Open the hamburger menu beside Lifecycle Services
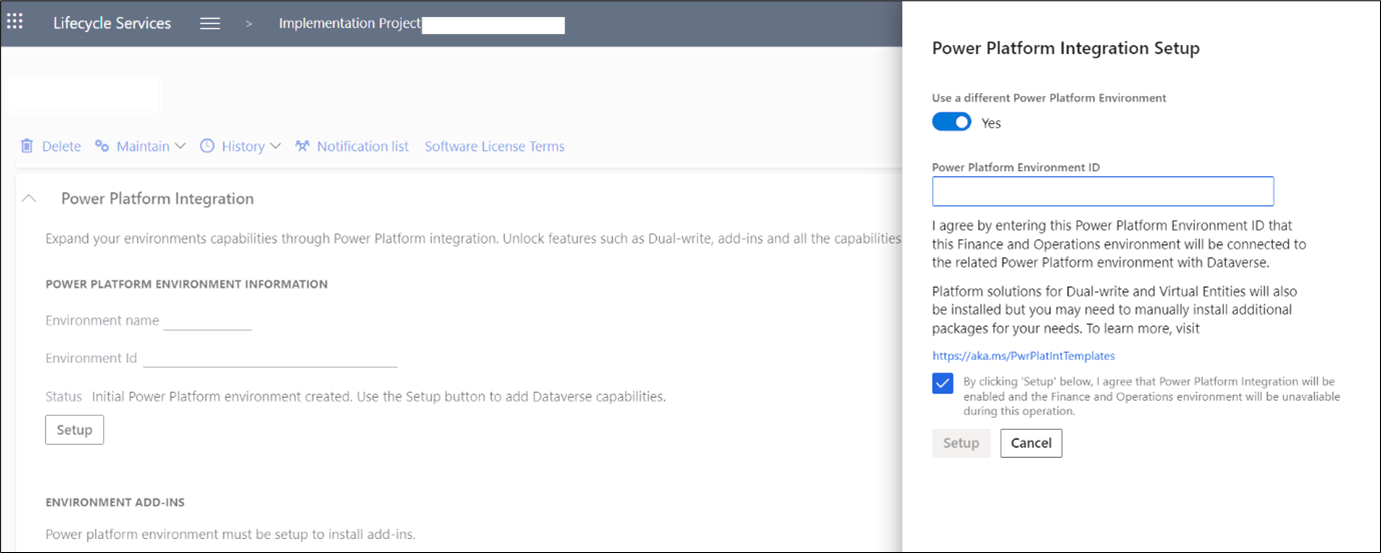Screen dimensions: 1381x553 [210, 24]
